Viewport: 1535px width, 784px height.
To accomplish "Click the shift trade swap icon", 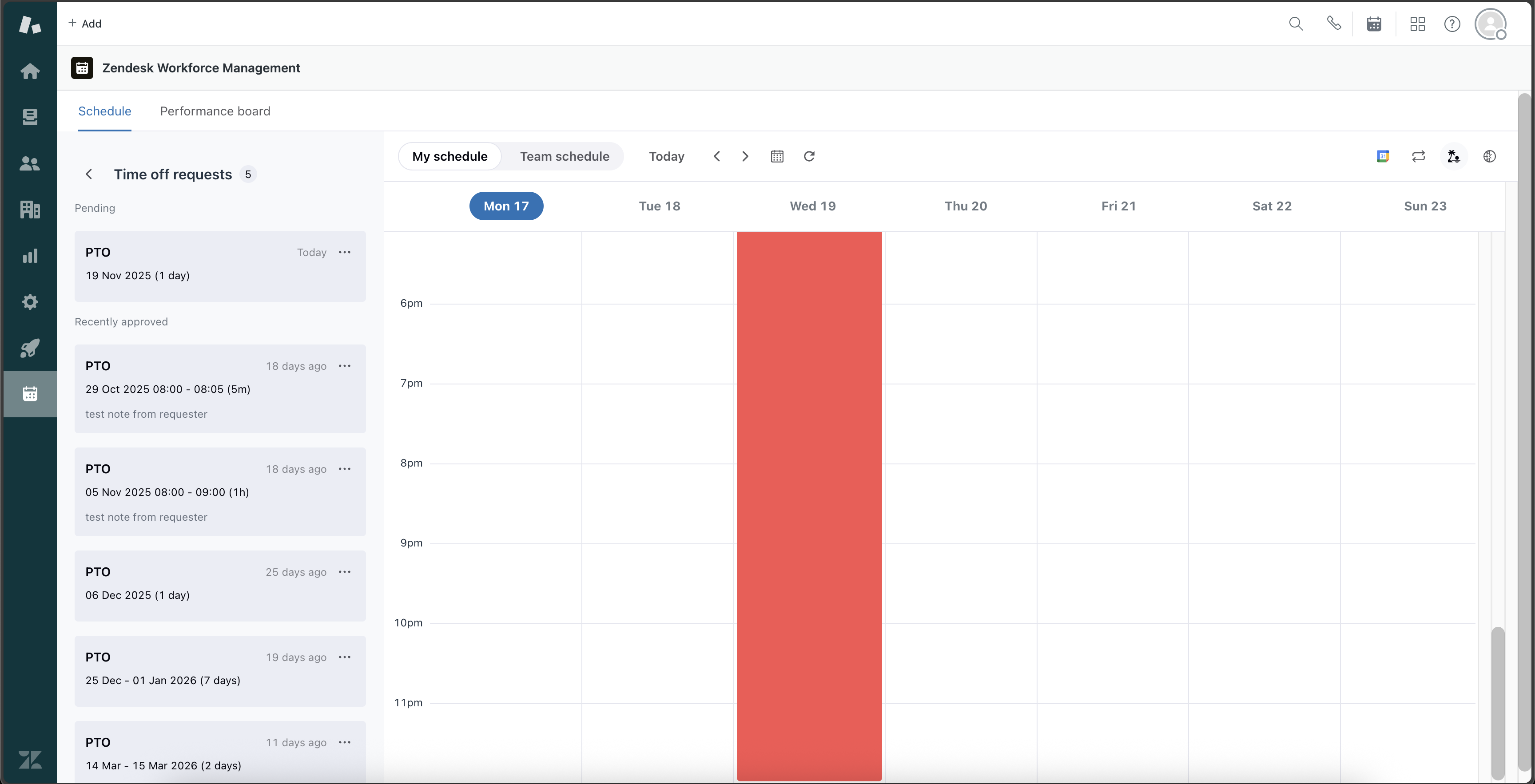I will (1418, 156).
